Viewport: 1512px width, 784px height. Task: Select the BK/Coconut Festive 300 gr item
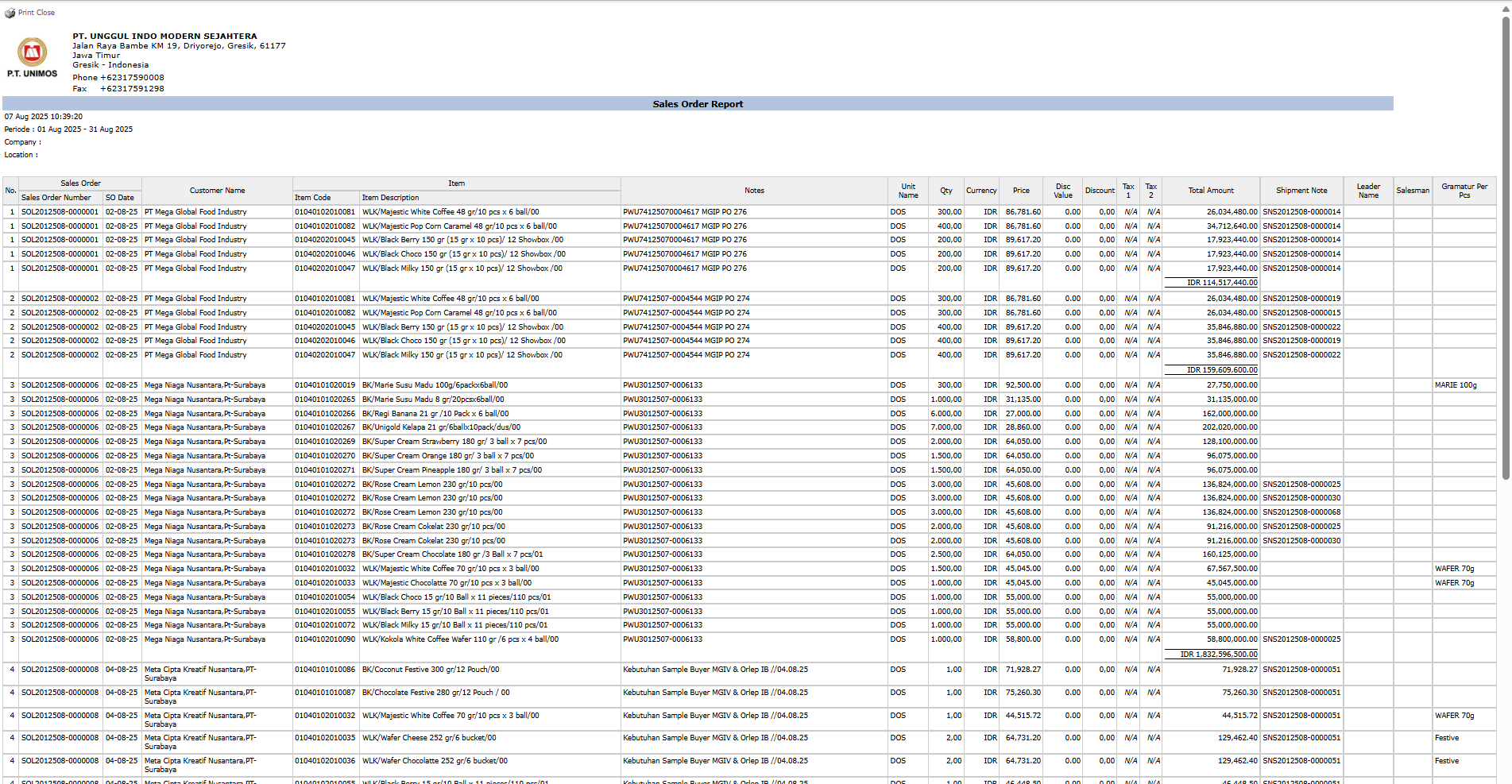[431, 670]
